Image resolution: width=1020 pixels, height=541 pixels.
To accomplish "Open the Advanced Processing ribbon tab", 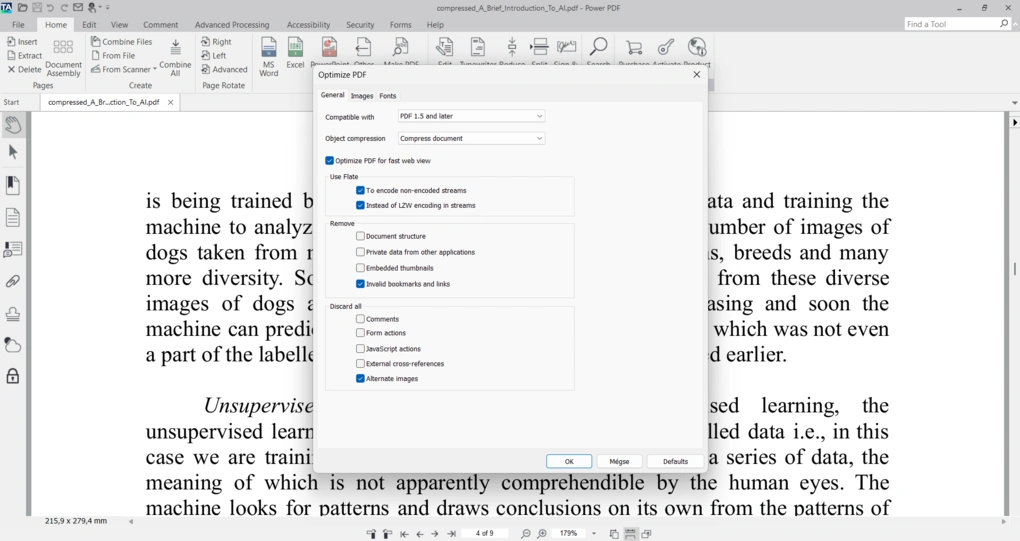I will (x=232, y=25).
